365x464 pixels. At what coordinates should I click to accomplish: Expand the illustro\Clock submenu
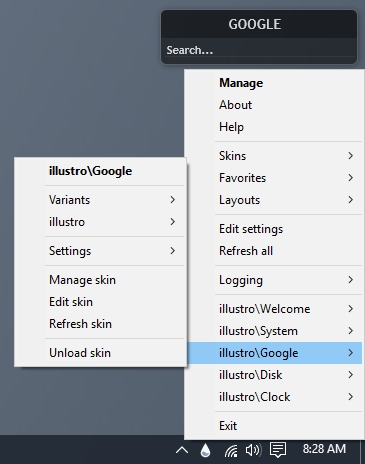274,397
